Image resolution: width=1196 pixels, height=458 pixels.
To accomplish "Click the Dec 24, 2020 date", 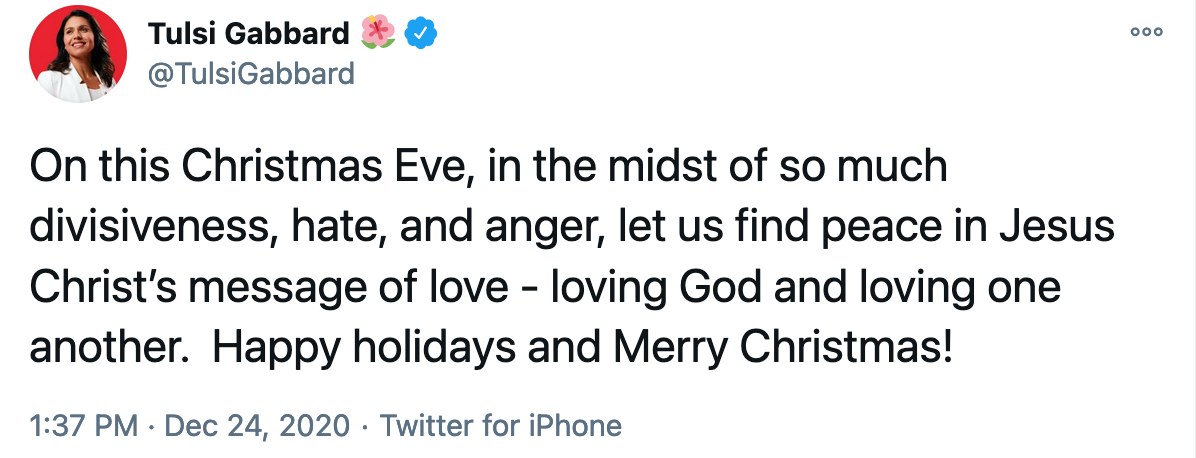I will point(257,425).
